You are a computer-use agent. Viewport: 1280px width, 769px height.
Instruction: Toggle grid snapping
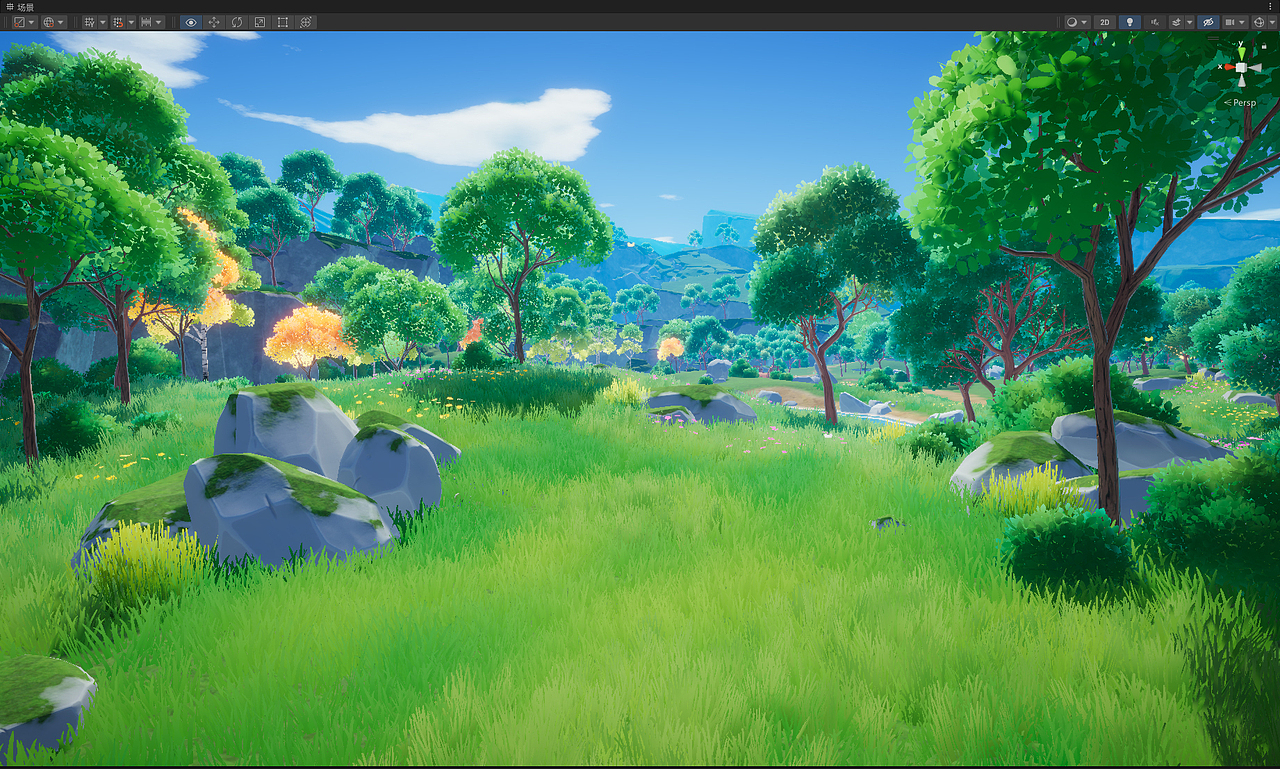tap(118, 22)
